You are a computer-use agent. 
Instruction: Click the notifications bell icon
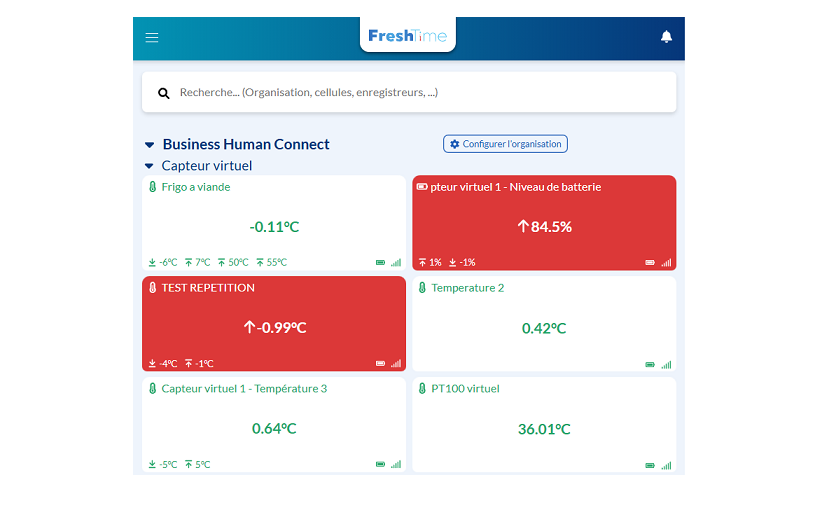click(x=666, y=37)
